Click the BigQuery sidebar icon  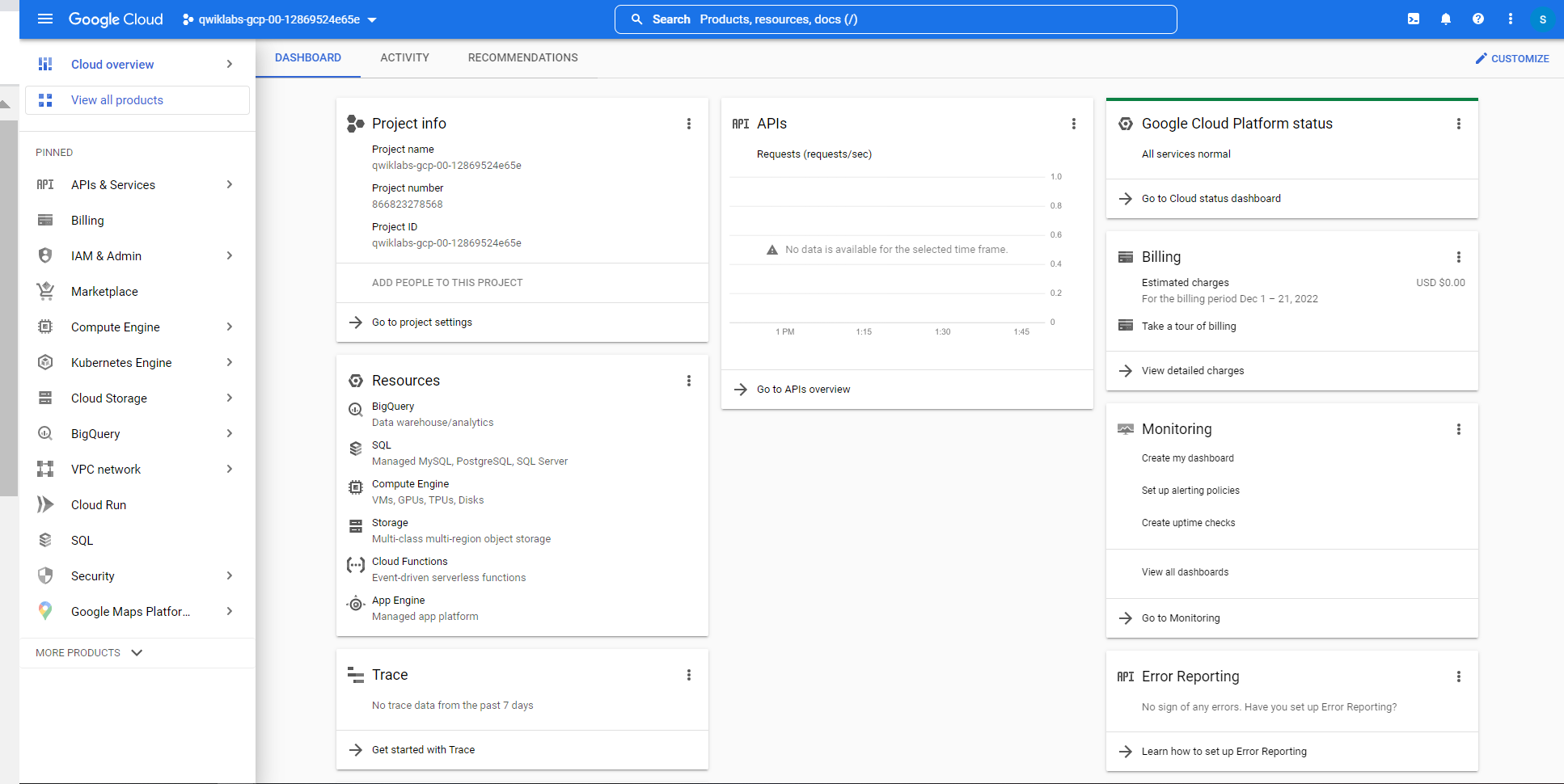tap(45, 433)
